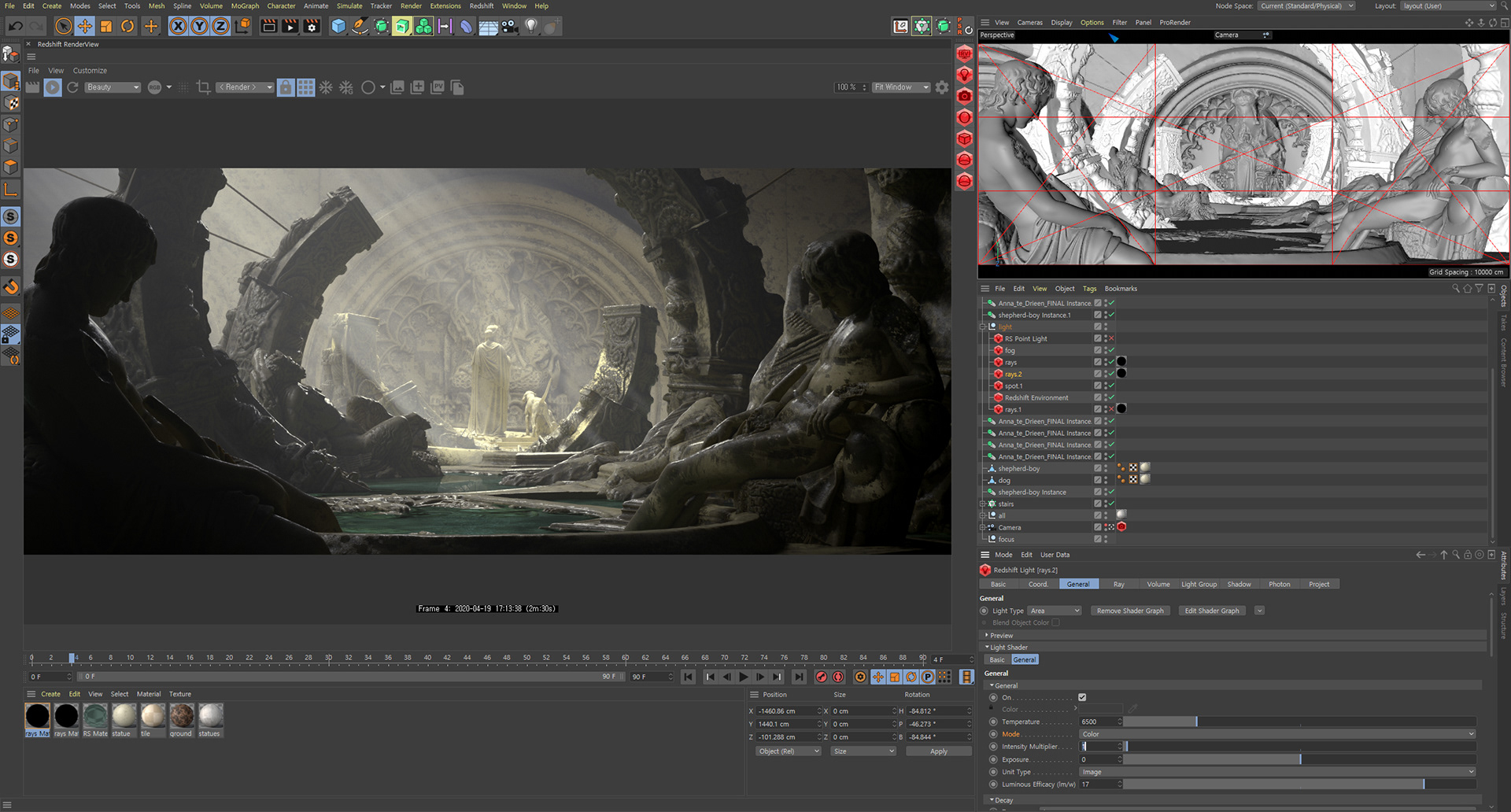This screenshot has width=1511, height=812.
Task: Click the Edit Shader Graph button
Action: tap(1211, 611)
